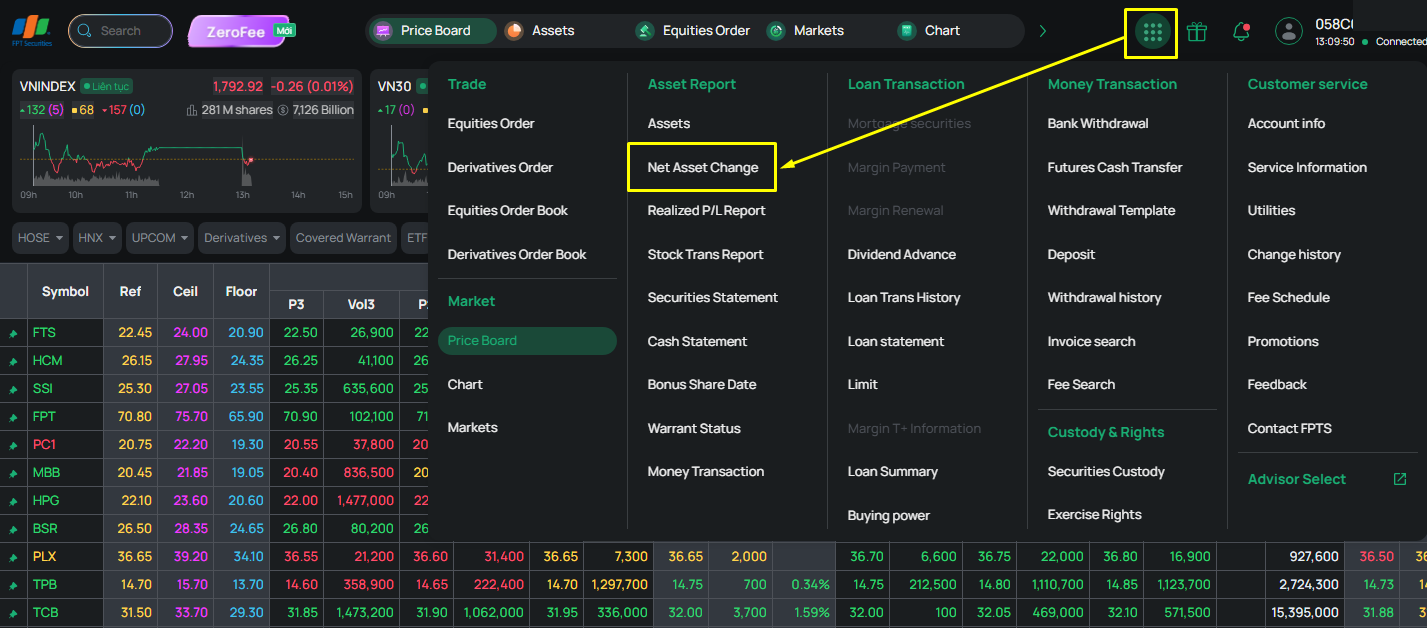Open Account info in Customer service
1427x628 pixels.
pos(1286,124)
